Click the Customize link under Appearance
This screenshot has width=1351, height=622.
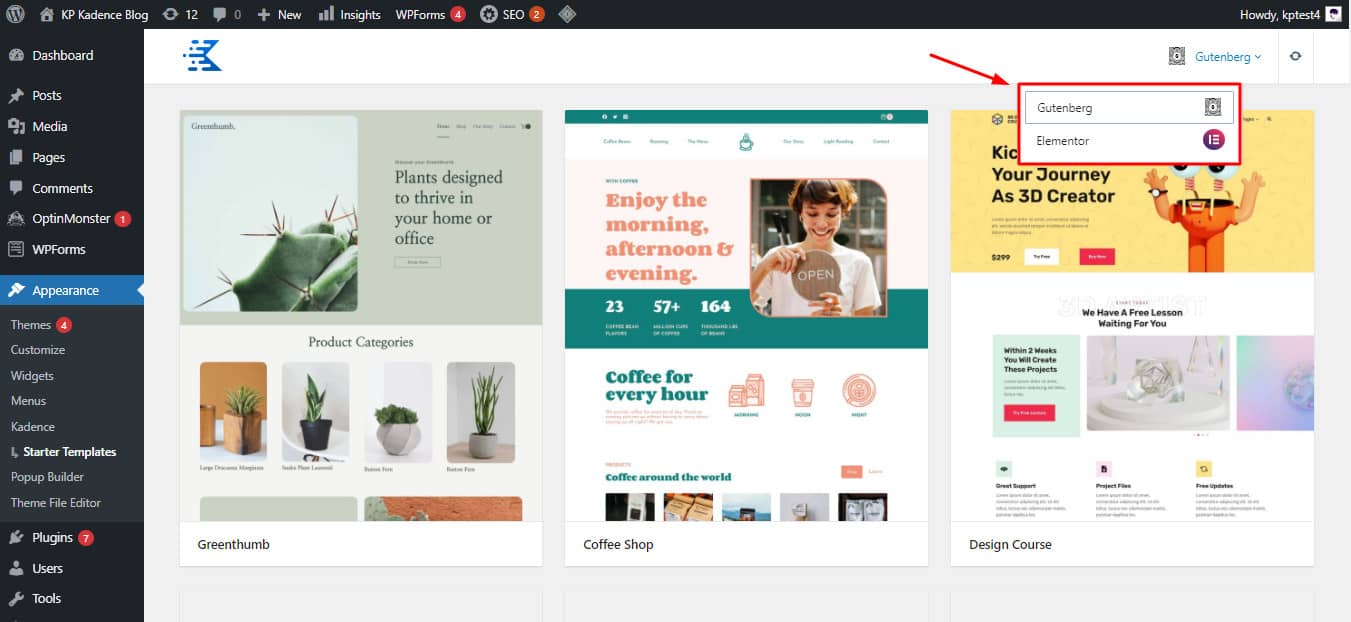[x=38, y=350]
